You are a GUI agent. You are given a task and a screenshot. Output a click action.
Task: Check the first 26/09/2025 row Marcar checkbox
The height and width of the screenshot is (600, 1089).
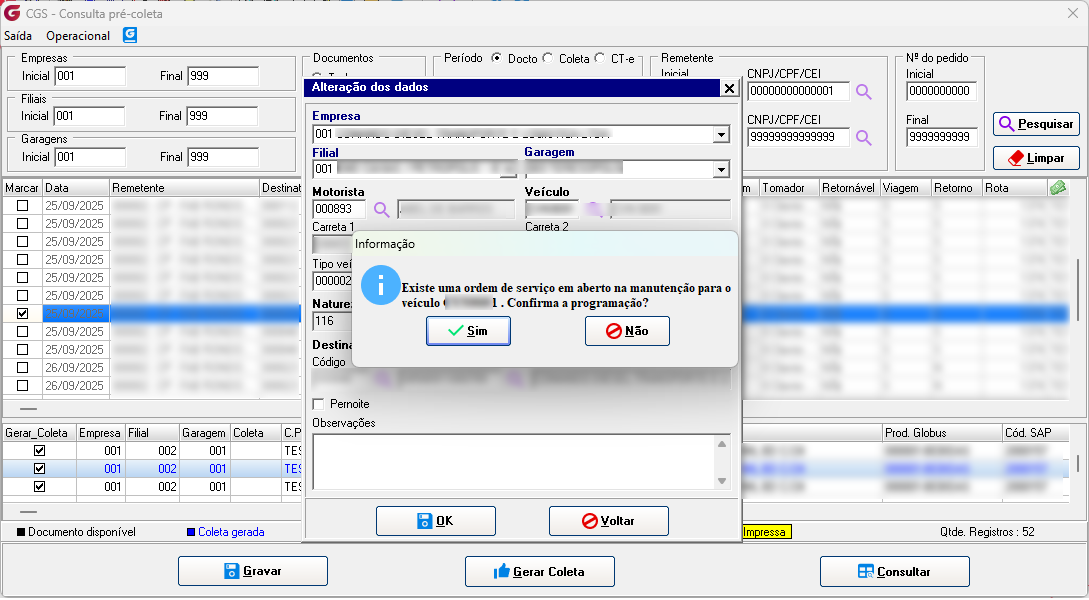pyautogui.click(x=22, y=367)
